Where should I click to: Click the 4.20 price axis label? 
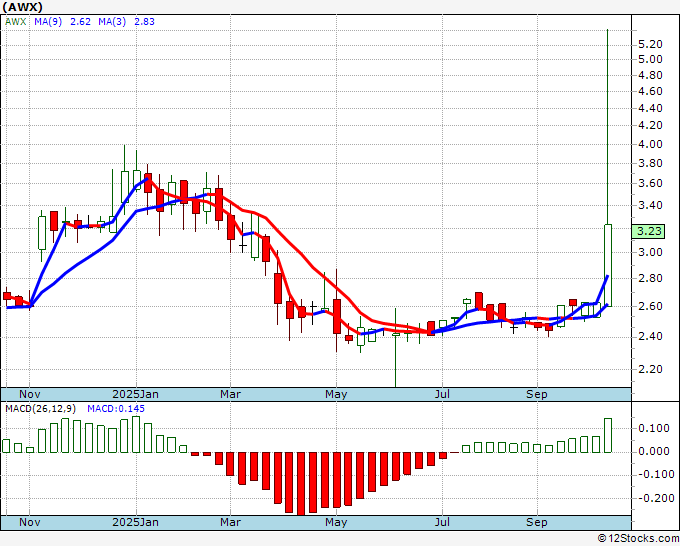click(x=650, y=125)
